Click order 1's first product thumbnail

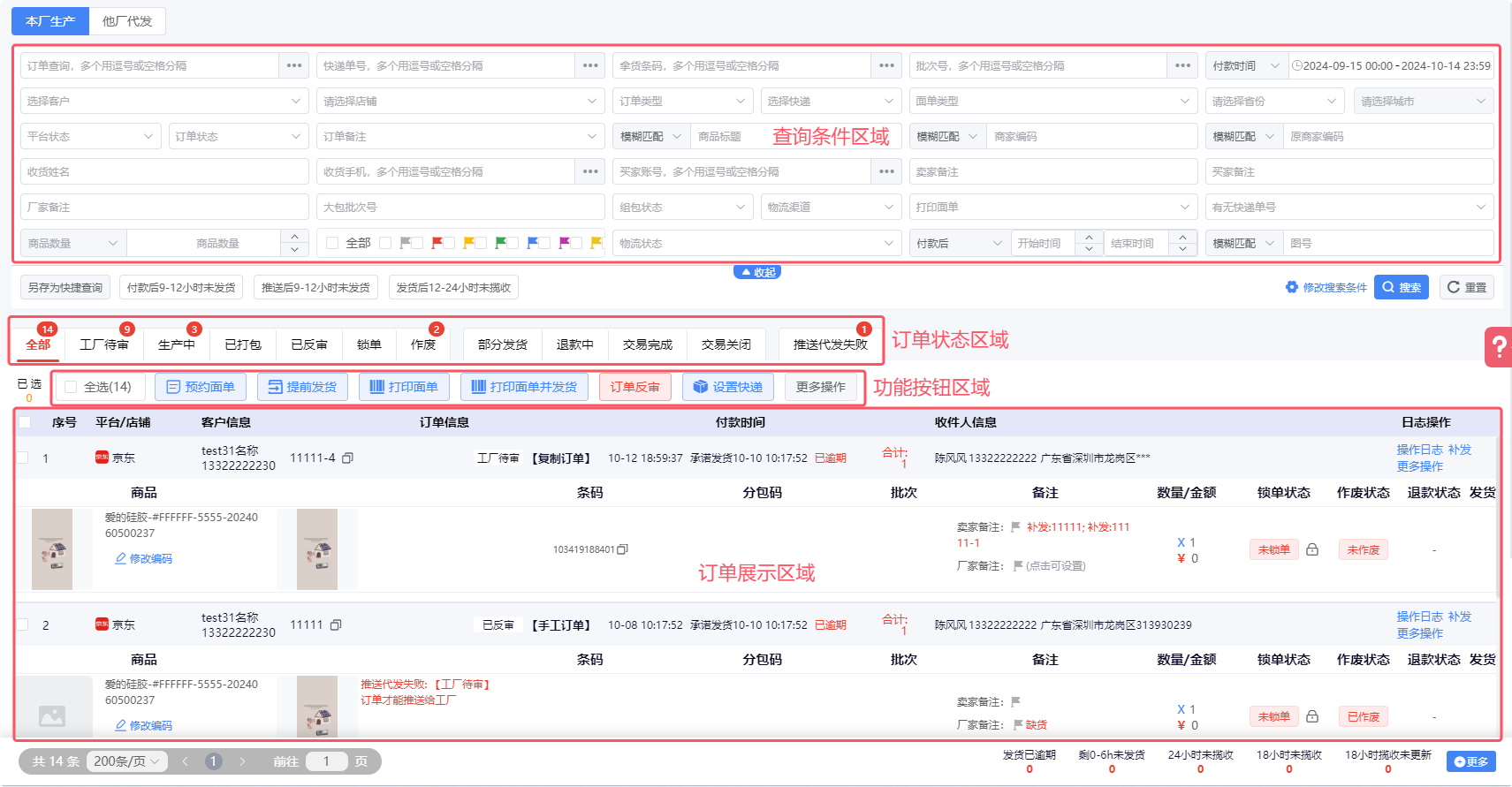(x=52, y=549)
